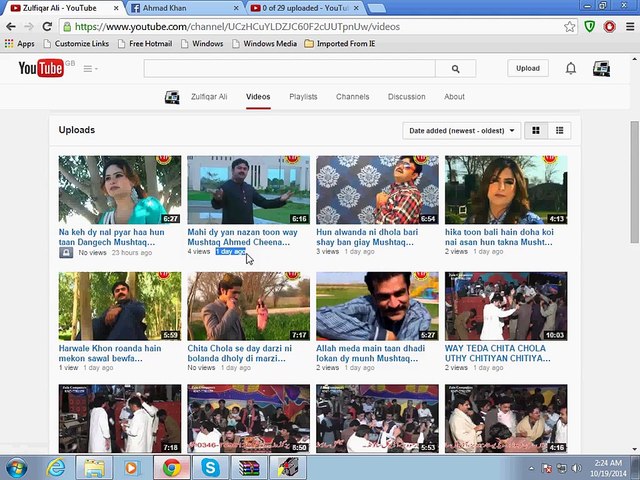The width and height of the screenshot is (640, 480).
Task: Open Windows Media Player from the taskbar
Action: coord(131,468)
